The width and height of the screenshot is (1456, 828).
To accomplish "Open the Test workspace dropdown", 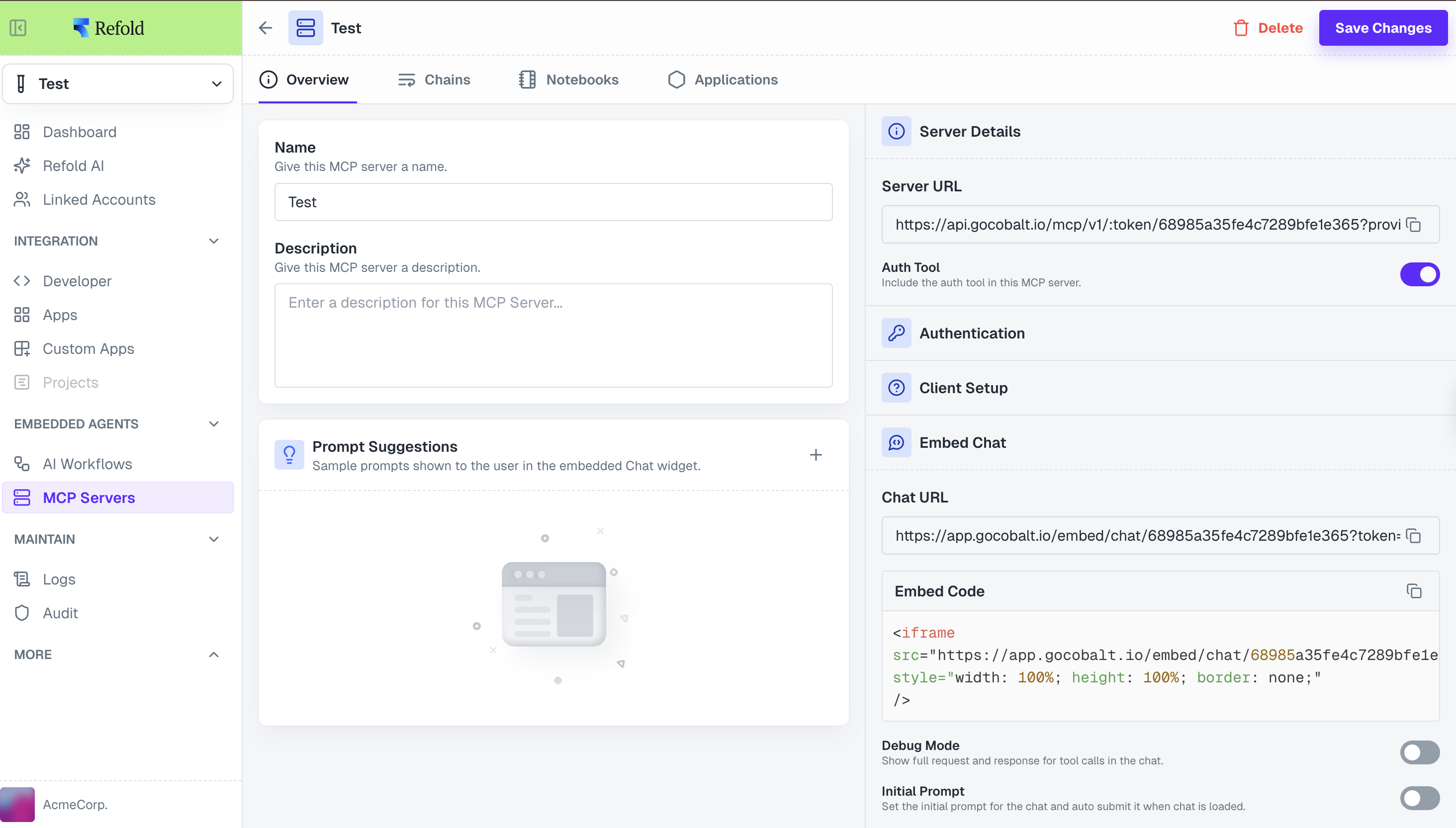I will point(118,84).
